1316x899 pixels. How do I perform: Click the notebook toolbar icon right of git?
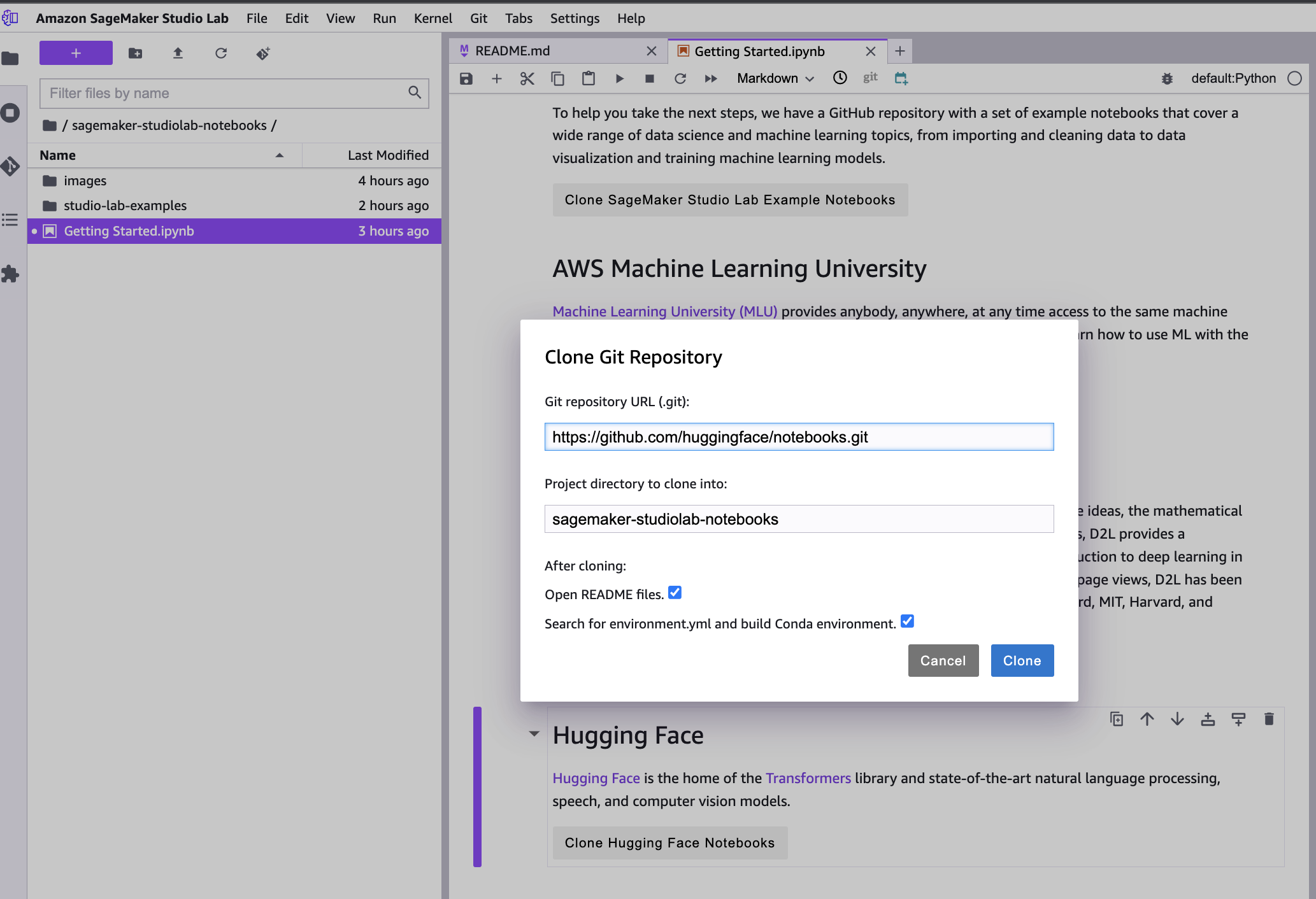tap(901, 78)
